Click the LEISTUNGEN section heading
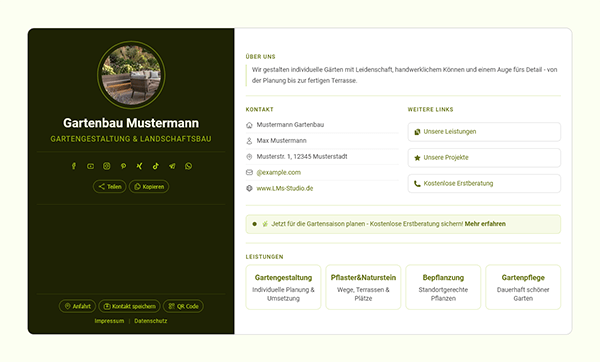Viewport: 600px width, 362px height. tap(264, 257)
